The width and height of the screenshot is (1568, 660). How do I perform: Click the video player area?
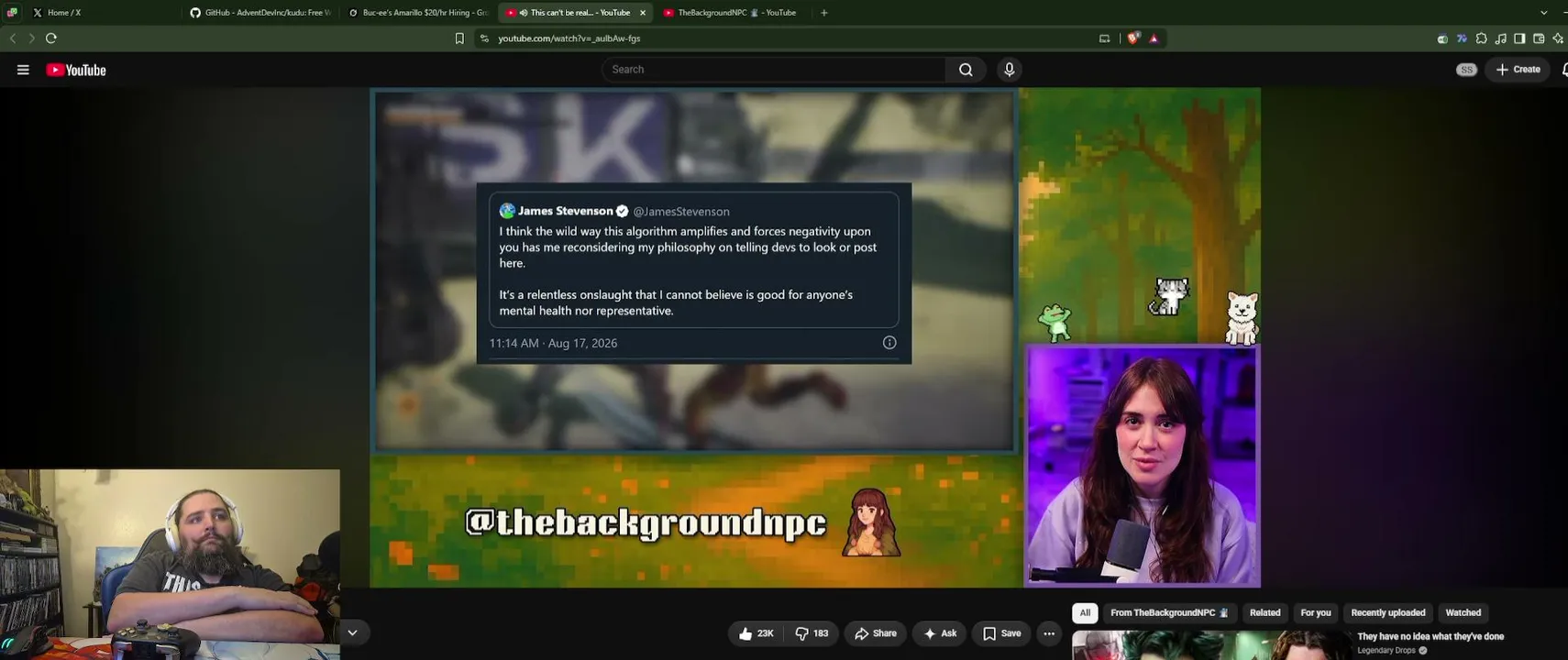click(x=815, y=337)
